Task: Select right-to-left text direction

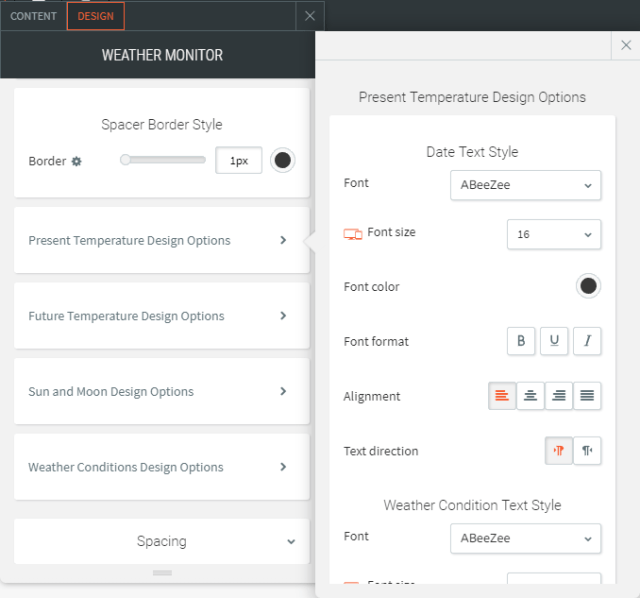Action: click(587, 451)
